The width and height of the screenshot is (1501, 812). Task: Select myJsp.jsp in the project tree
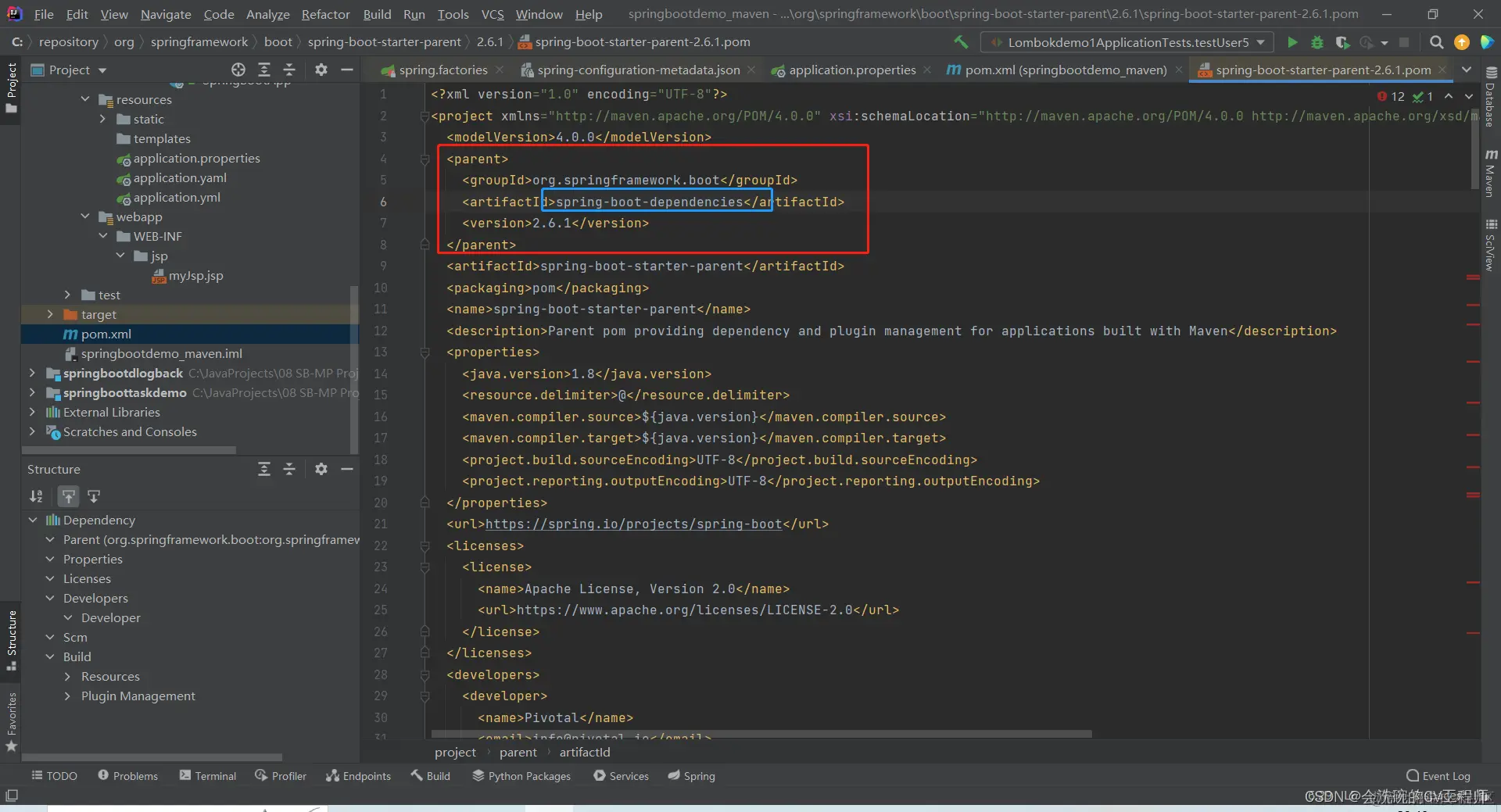(195, 275)
